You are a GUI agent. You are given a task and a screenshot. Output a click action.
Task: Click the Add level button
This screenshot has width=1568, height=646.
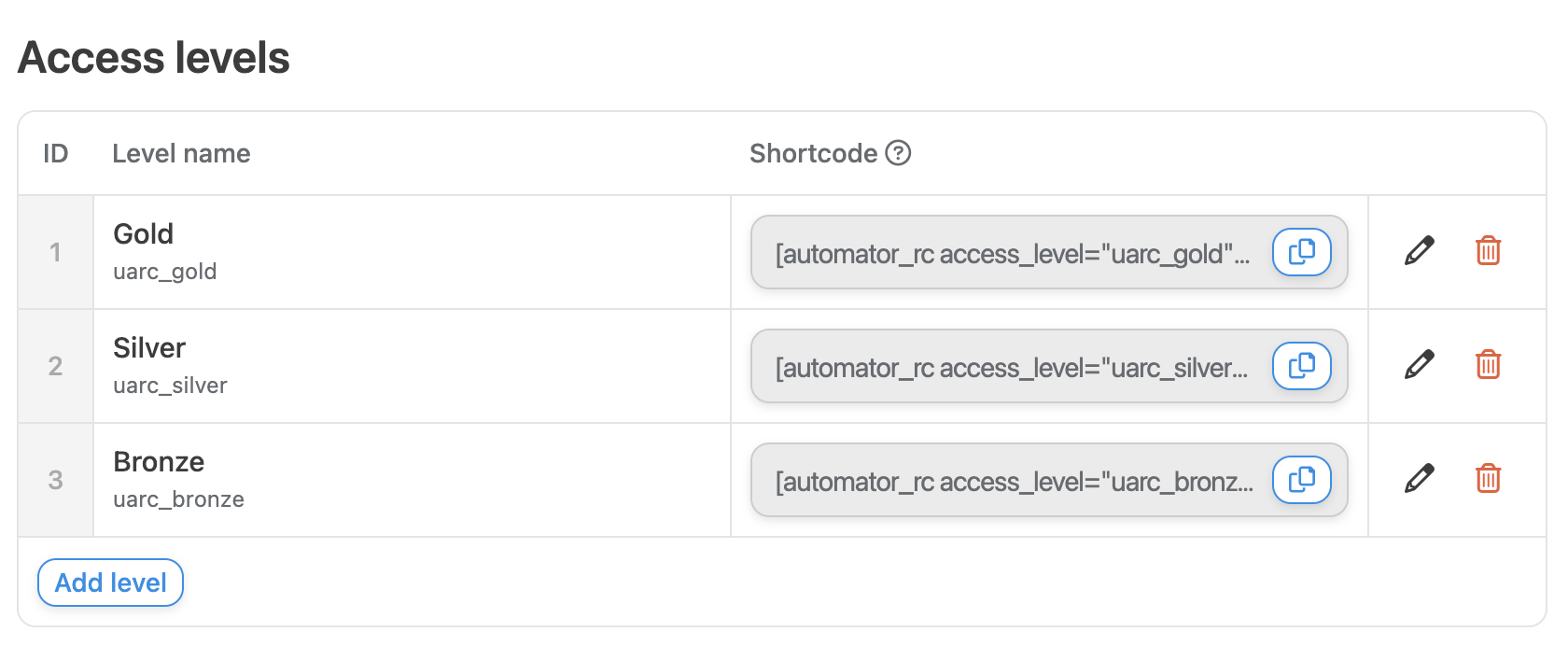pos(110,583)
